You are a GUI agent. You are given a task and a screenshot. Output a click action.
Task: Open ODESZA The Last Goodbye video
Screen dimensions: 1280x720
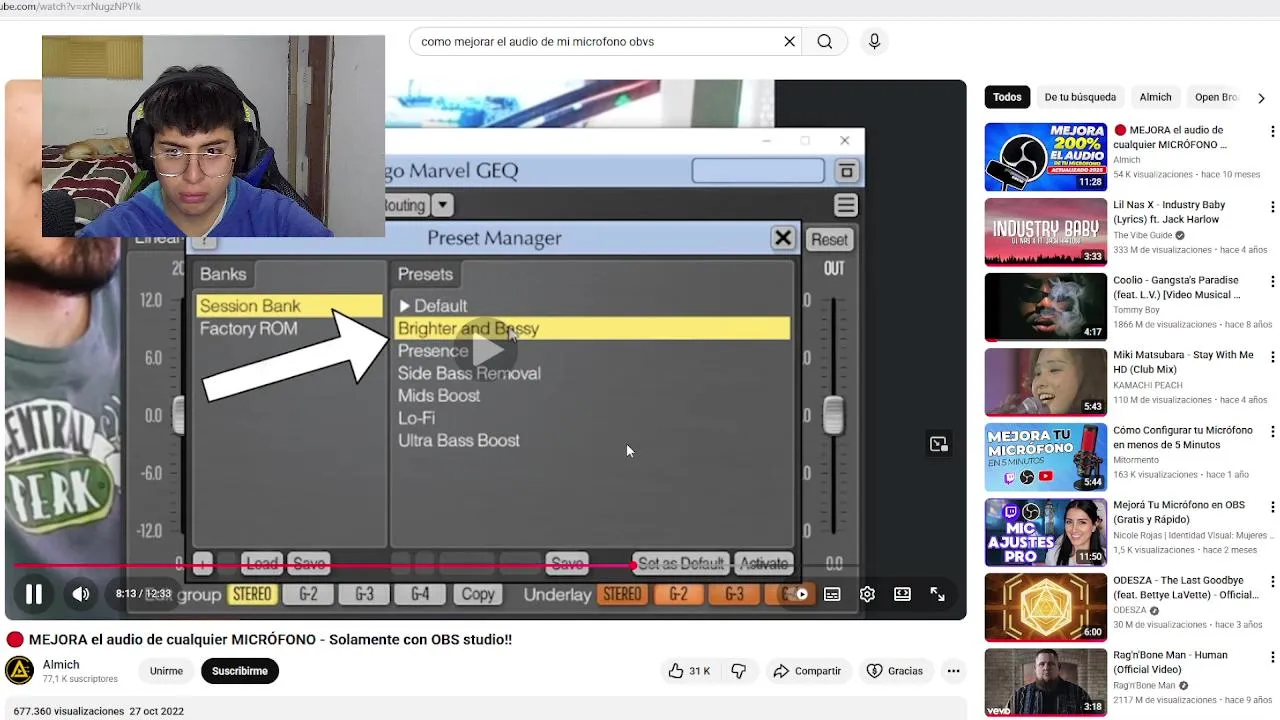pos(1045,607)
